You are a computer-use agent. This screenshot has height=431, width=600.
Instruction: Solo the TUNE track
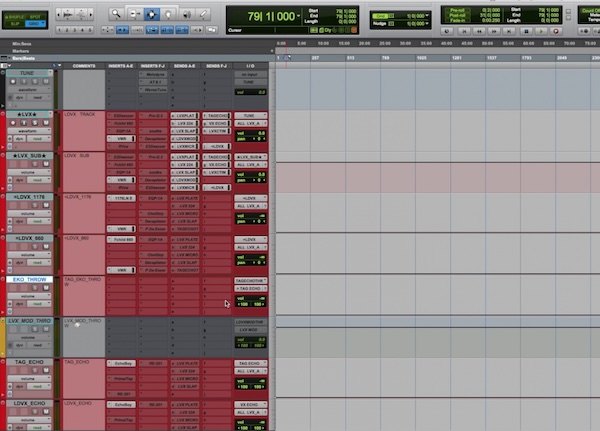pyautogui.click(x=35, y=82)
